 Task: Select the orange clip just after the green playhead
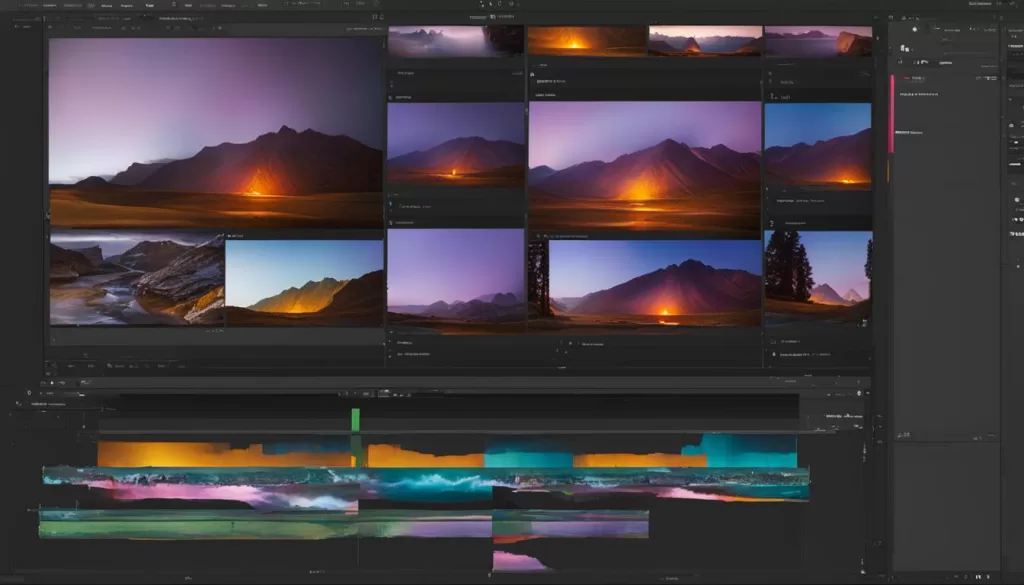[x=425, y=456]
